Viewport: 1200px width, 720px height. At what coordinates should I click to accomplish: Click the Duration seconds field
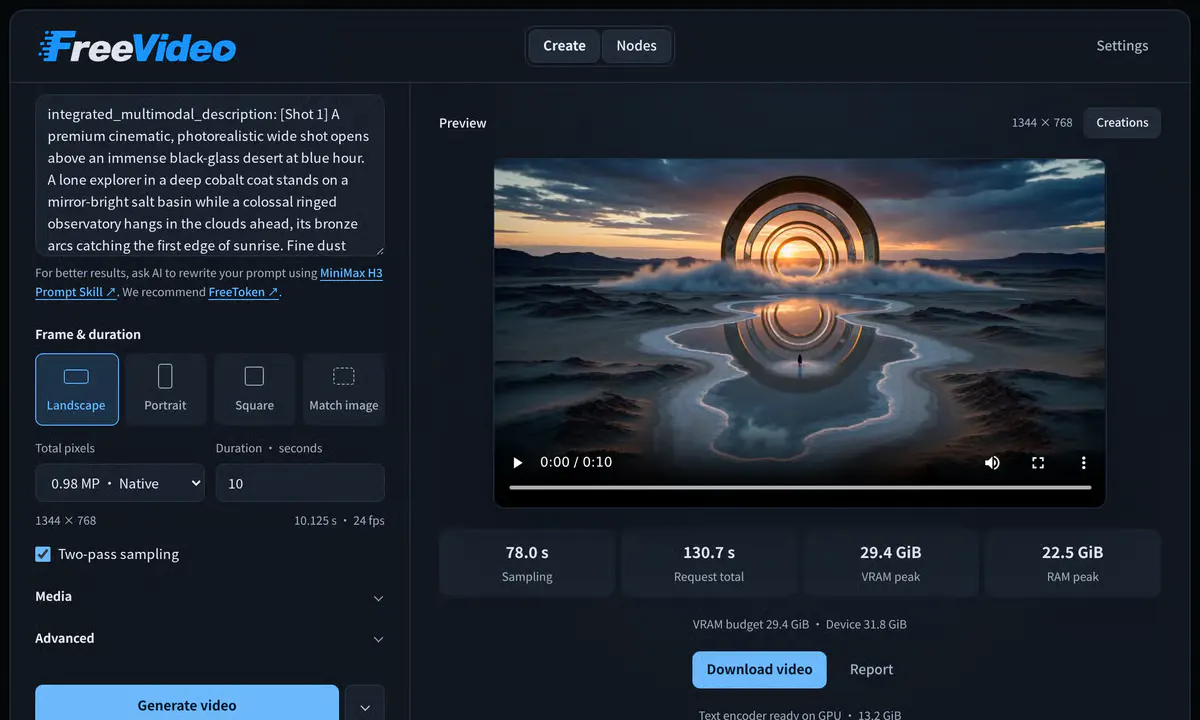pyautogui.click(x=300, y=483)
